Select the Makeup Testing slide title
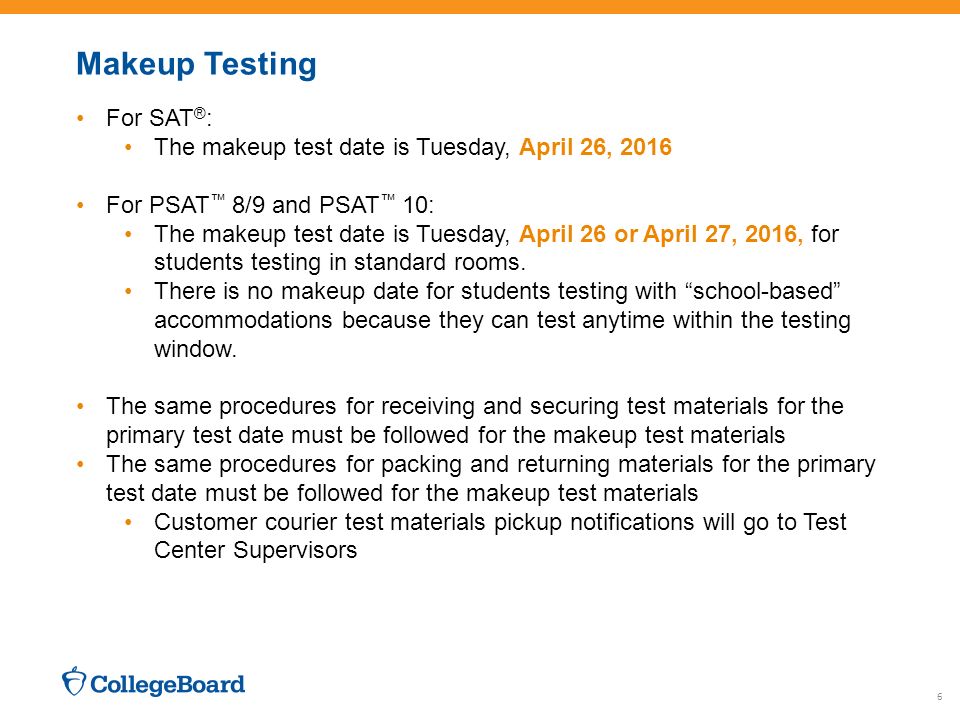 point(196,64)
